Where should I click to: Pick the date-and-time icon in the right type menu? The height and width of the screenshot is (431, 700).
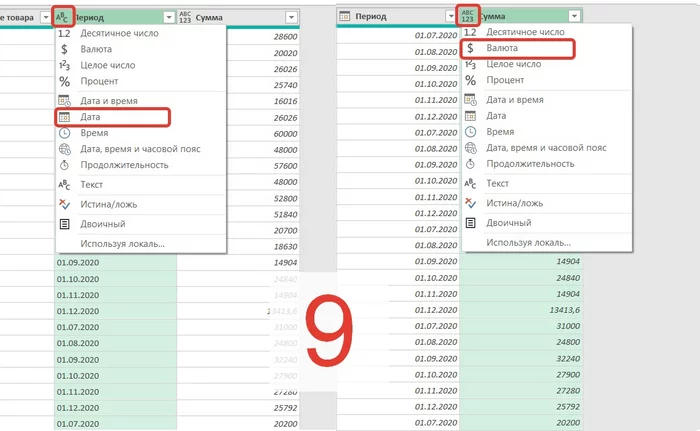470,100
